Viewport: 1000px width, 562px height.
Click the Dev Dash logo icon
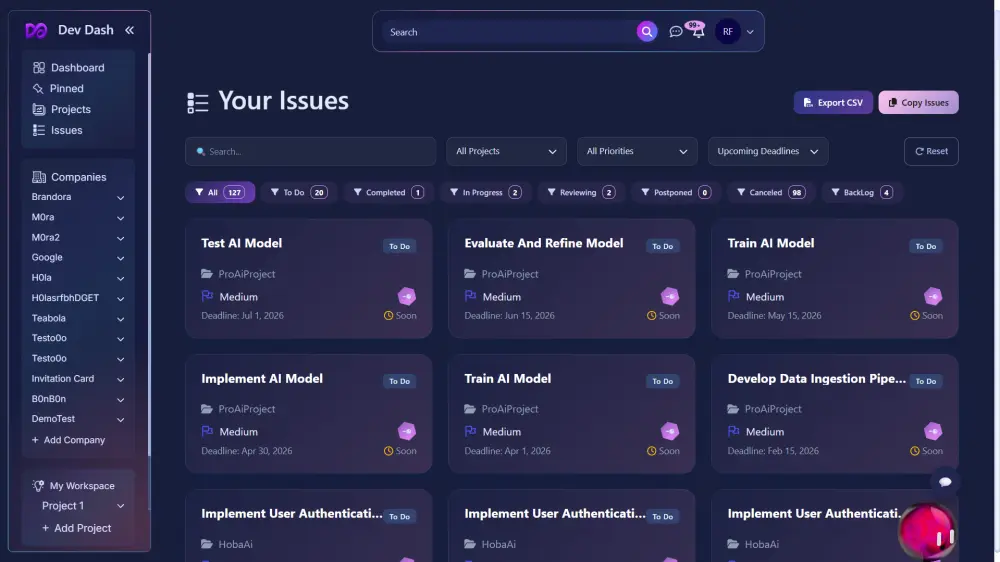point(36,30)
